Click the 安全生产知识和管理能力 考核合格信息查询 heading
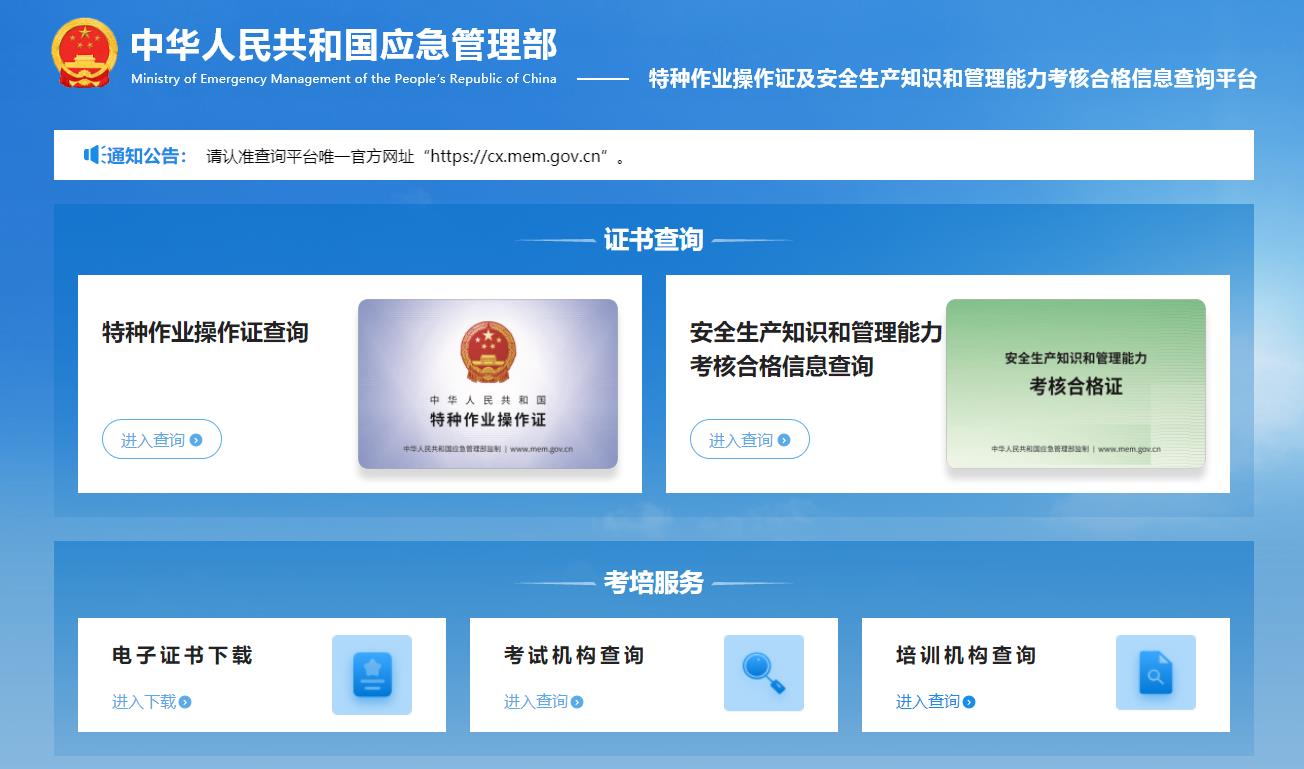Screen dimensions: 1304x769 (816, 349)
